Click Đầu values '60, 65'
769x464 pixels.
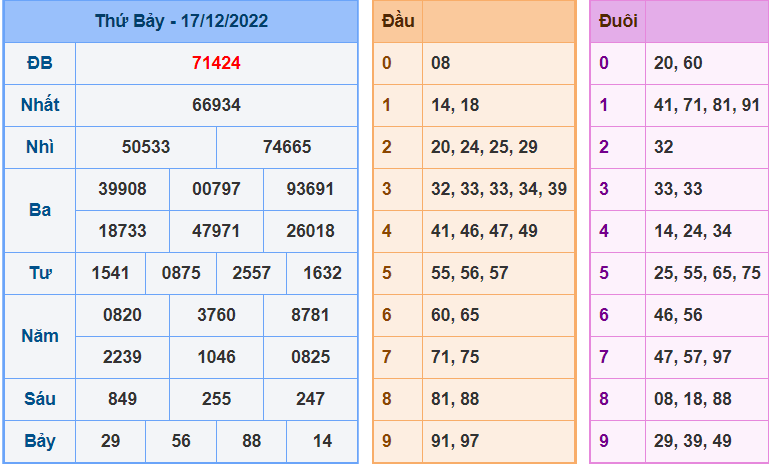[x=455, y=315]
